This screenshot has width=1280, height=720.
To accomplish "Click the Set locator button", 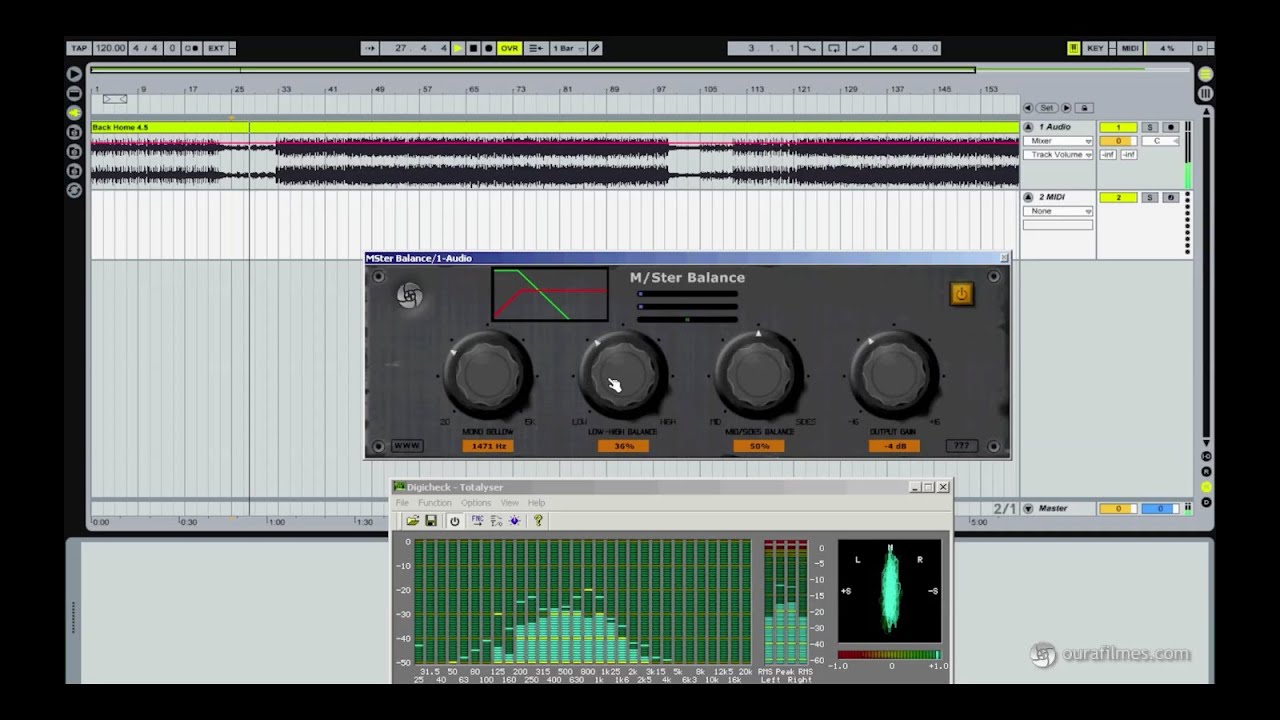I will tap(1046, 108).
